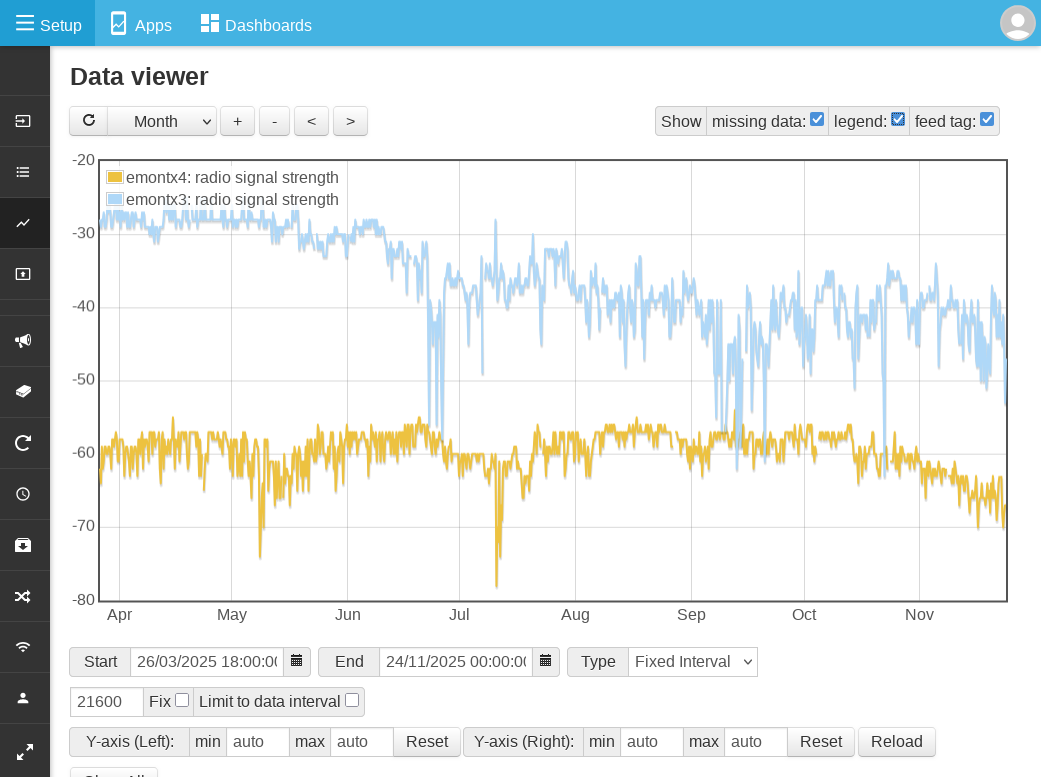Open the clock schedule icon in sidebar
The width and height of the screenshot is (1041, 777).
[x=23, y=494]
